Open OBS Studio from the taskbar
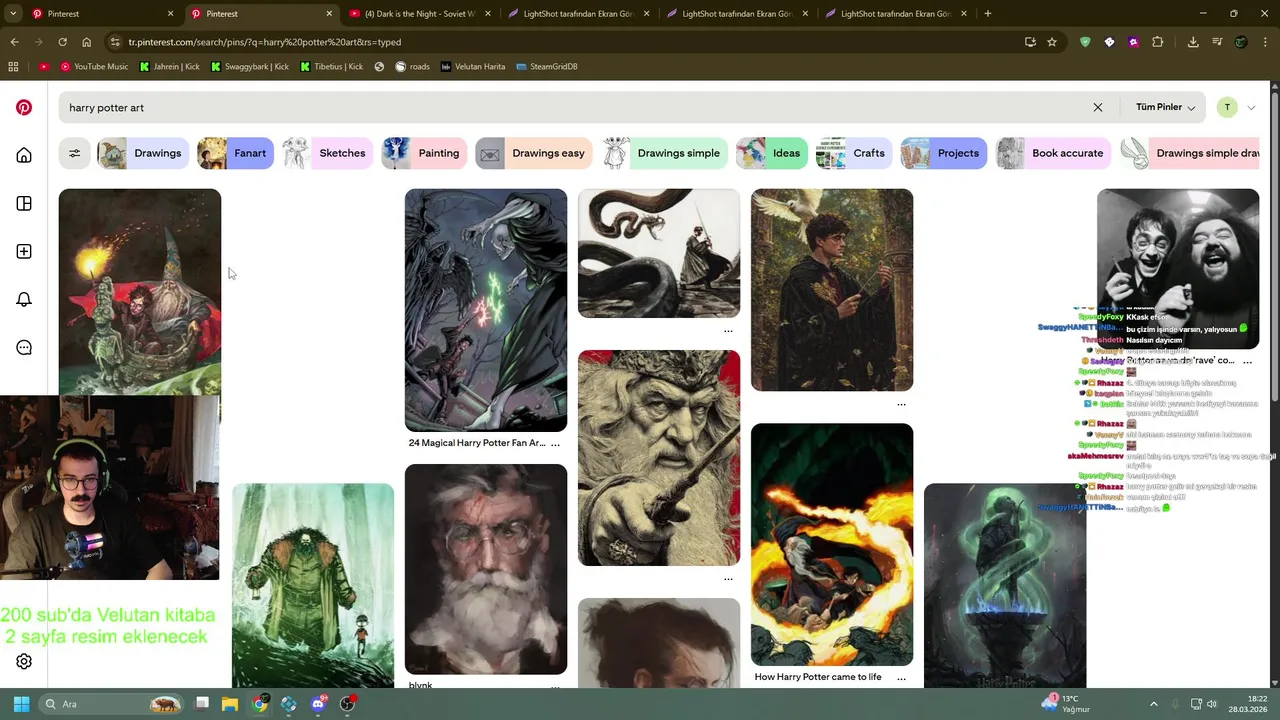Viewport: 1280px width, 720px height. (347, 704)
